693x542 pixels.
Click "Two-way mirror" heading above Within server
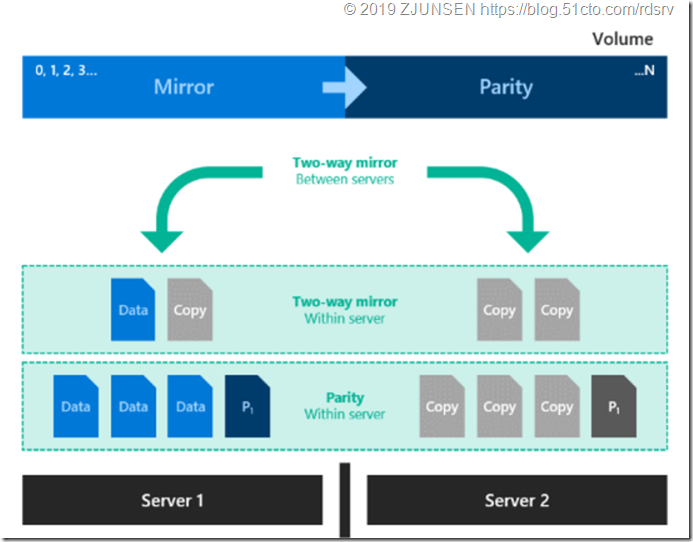point(345,302)
